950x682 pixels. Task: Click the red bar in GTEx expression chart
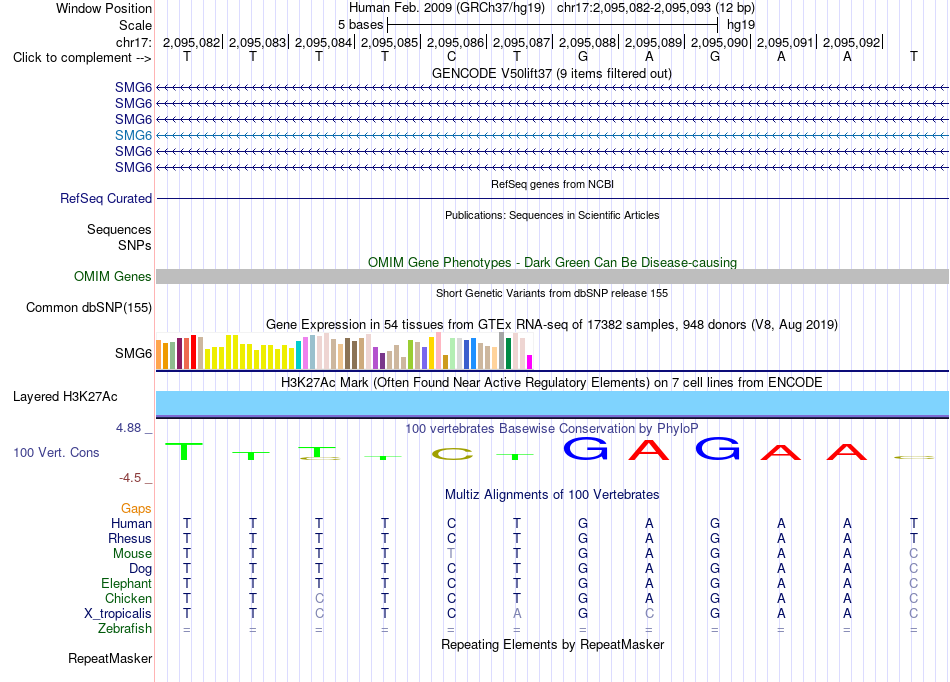193,352
